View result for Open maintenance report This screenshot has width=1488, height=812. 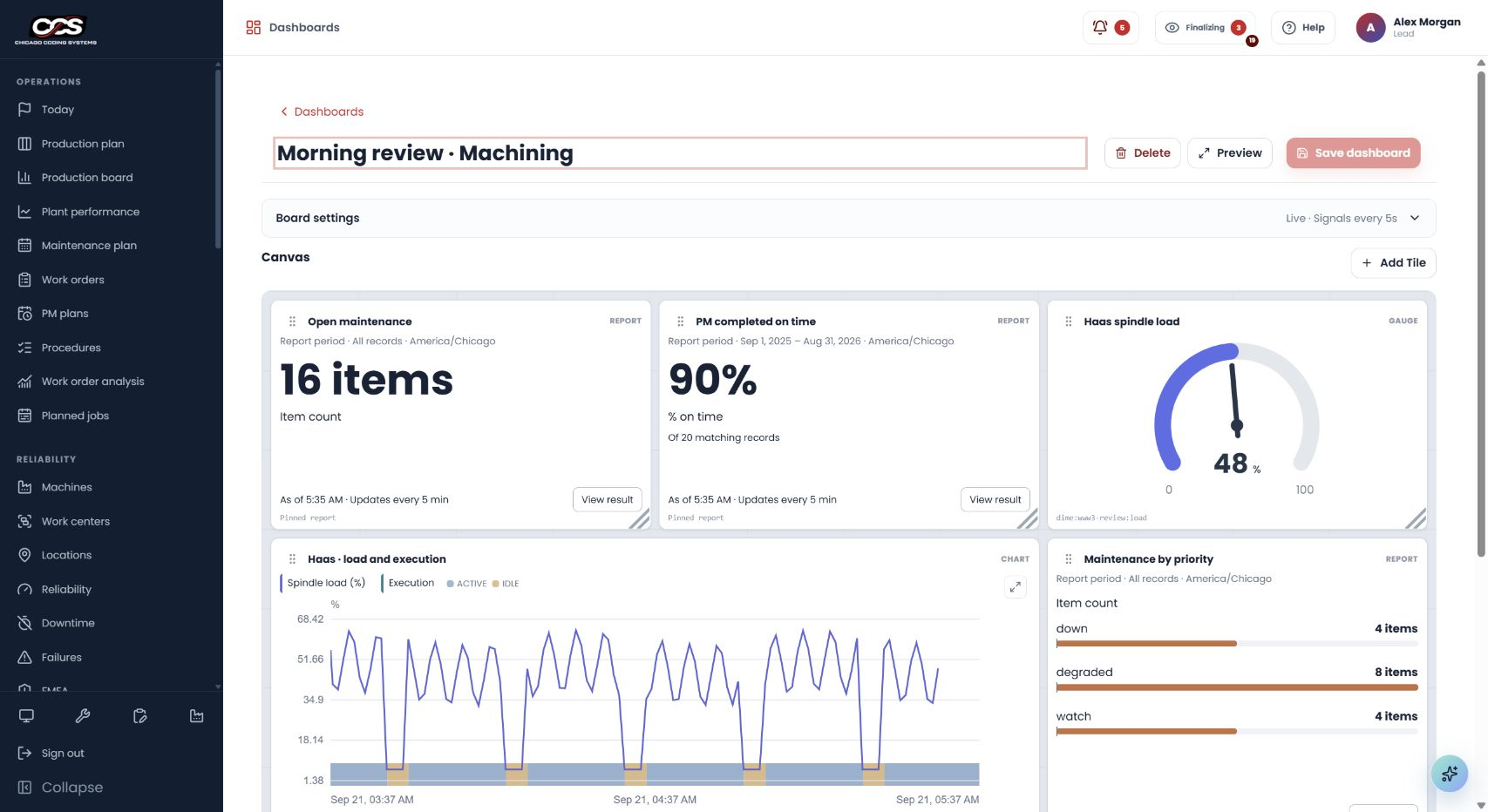(x=607, y=499)
